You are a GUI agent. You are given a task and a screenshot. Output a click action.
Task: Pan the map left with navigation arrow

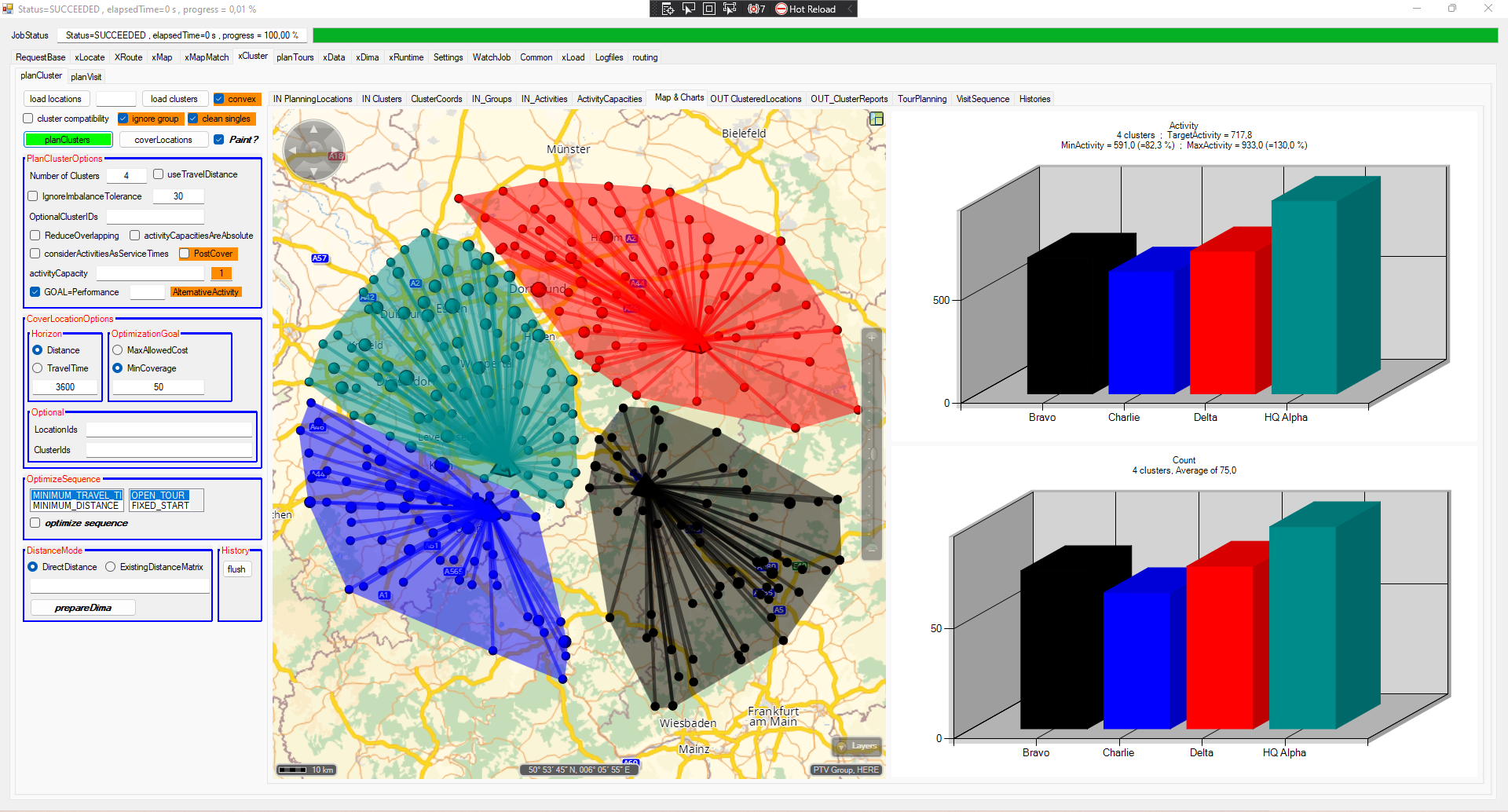click(x=292, y=150)
